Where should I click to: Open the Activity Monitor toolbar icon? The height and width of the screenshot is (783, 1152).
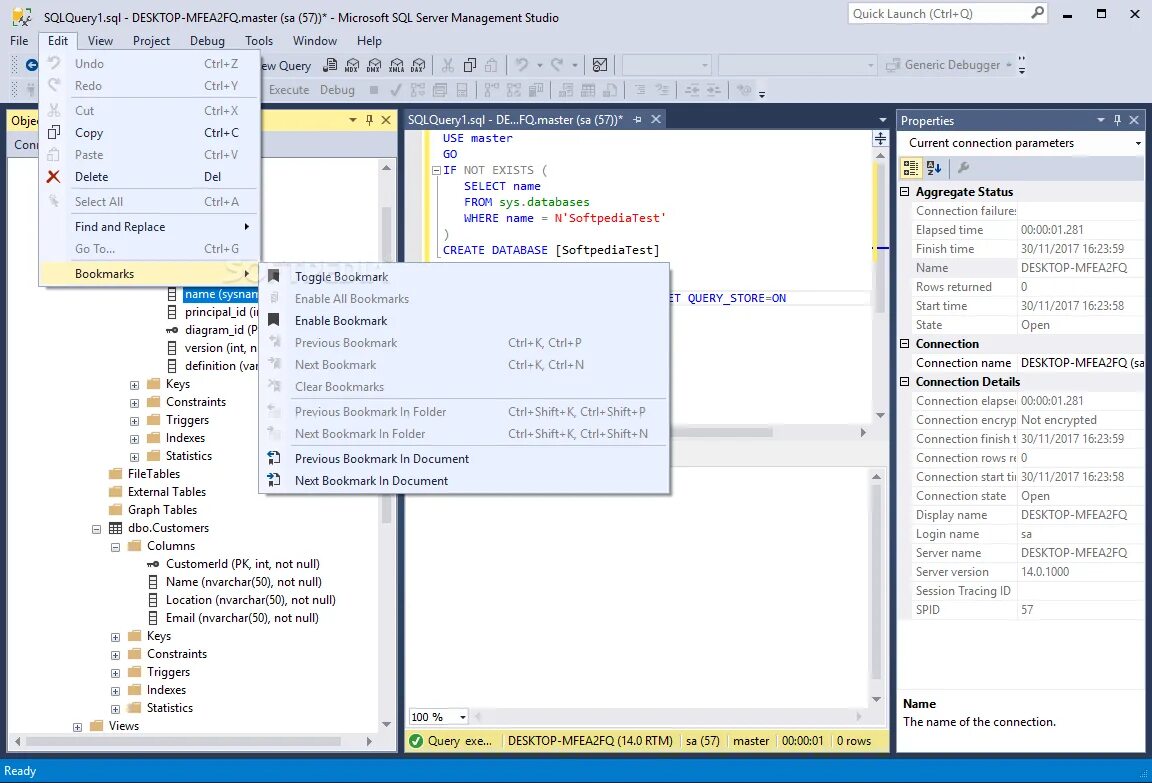pos(600,65)
